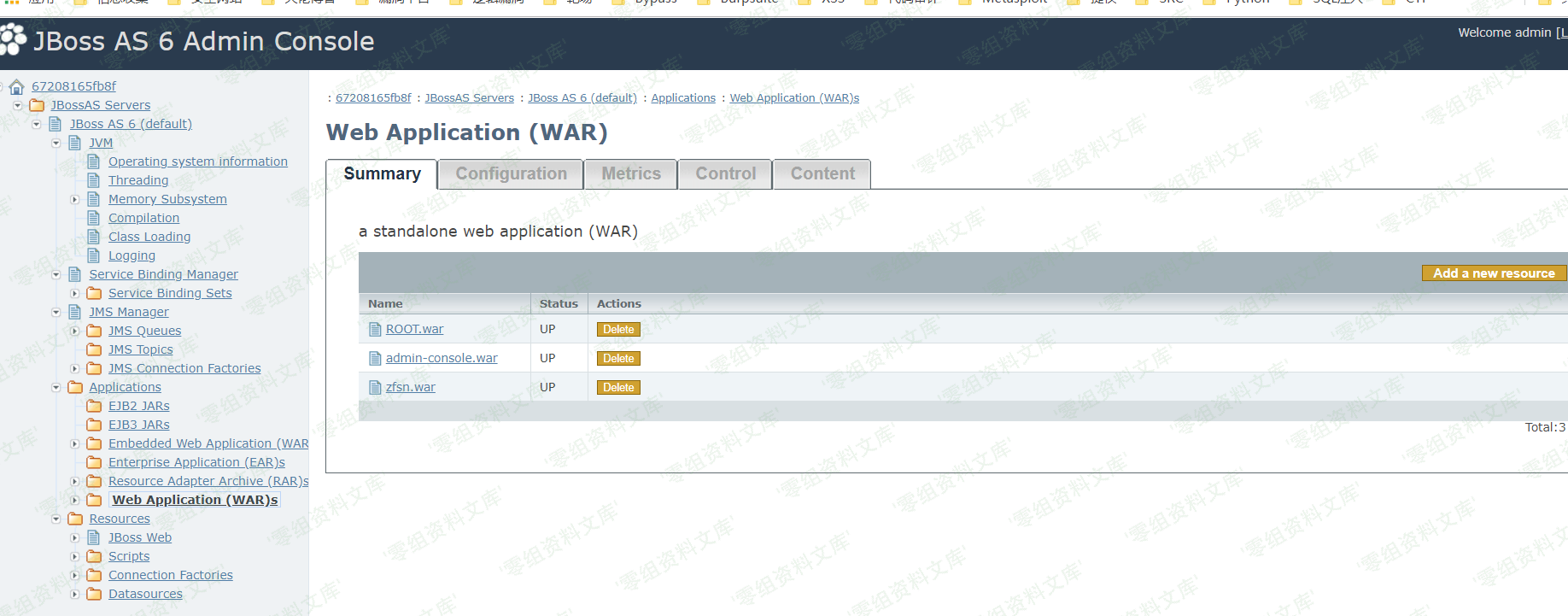Image resolution: width=1568 pixels, height=616 pixels.
Task: Open Applications link in breadcrumb
Action: 683,98
